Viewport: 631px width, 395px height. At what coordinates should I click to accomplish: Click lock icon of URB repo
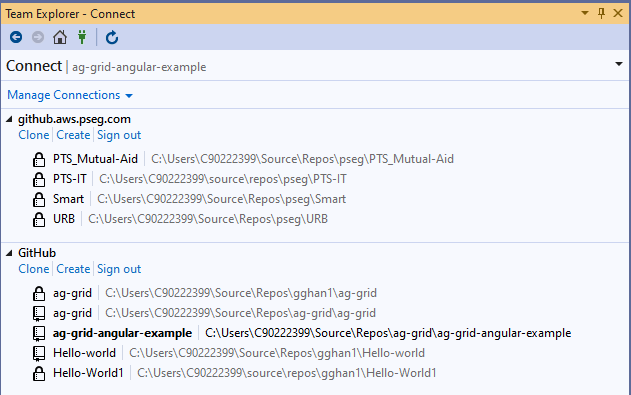[x=39, y=219]
